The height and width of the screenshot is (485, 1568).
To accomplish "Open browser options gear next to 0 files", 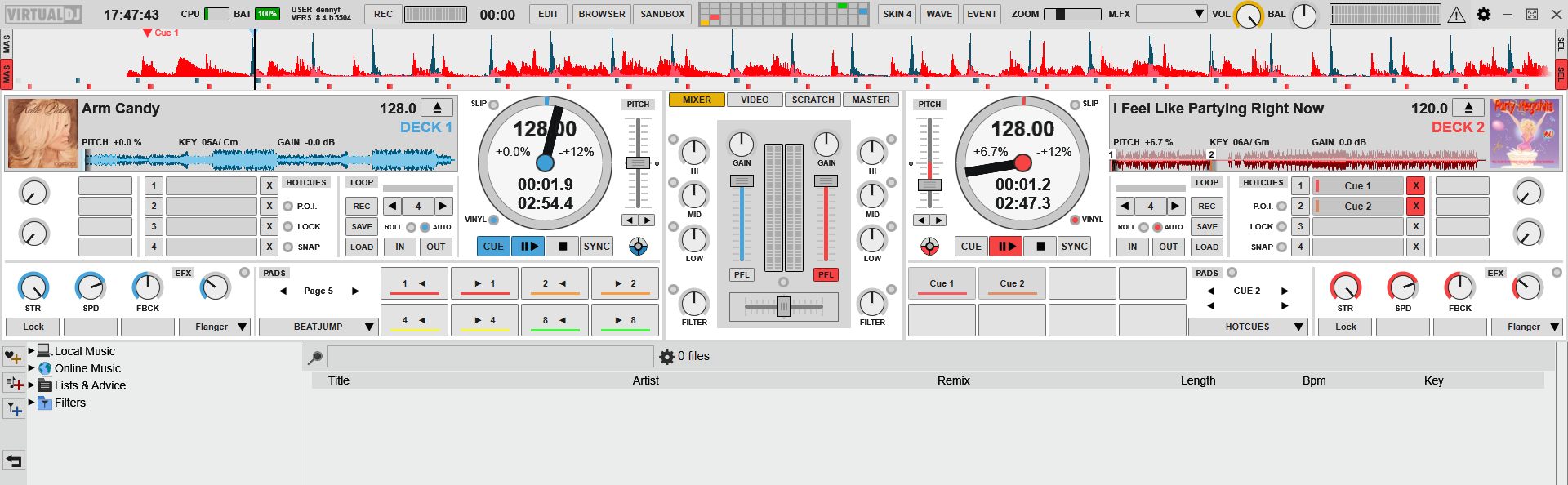I will 666,357.
